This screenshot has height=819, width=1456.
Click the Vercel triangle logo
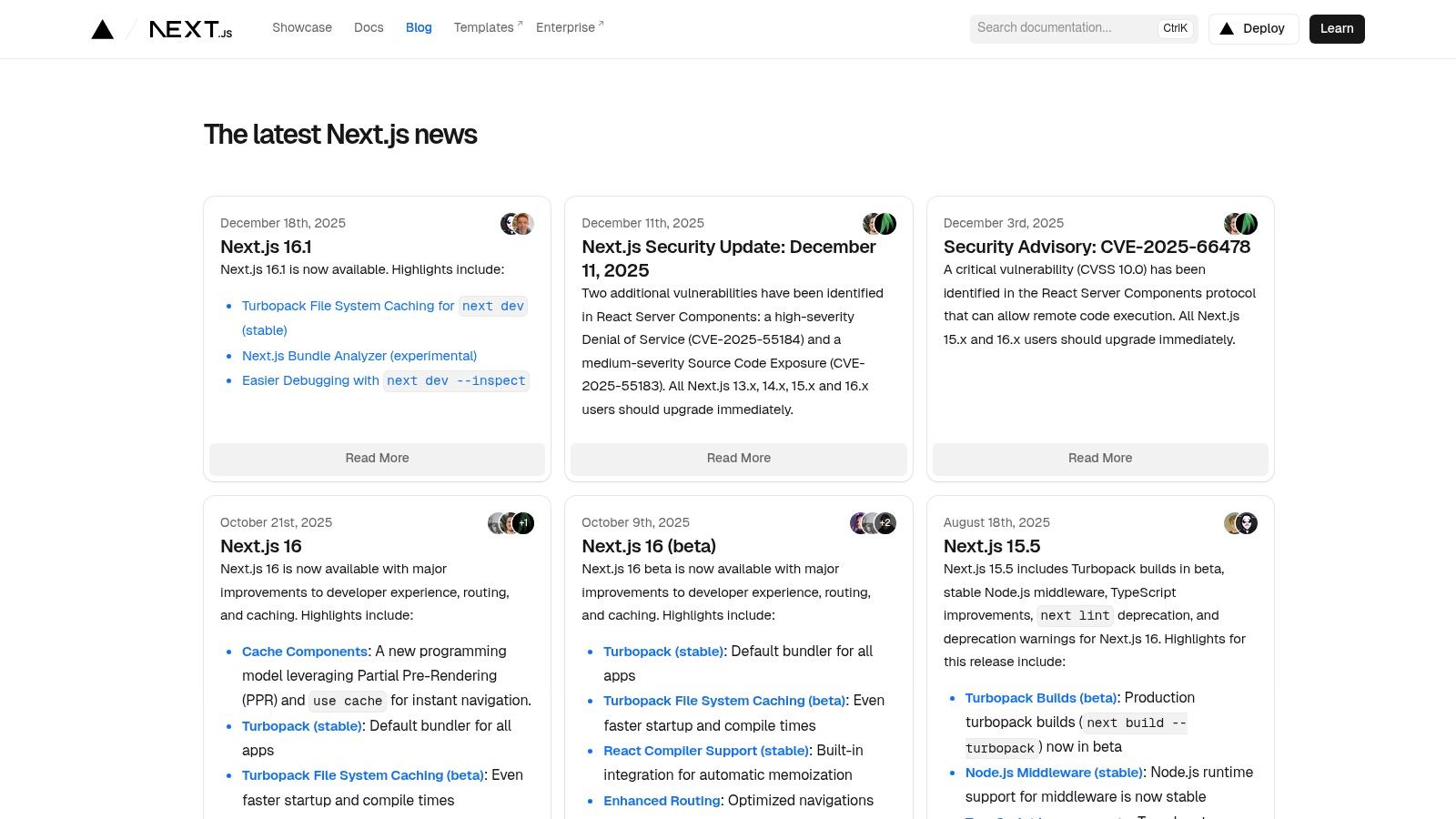click(x=103, y=28)
